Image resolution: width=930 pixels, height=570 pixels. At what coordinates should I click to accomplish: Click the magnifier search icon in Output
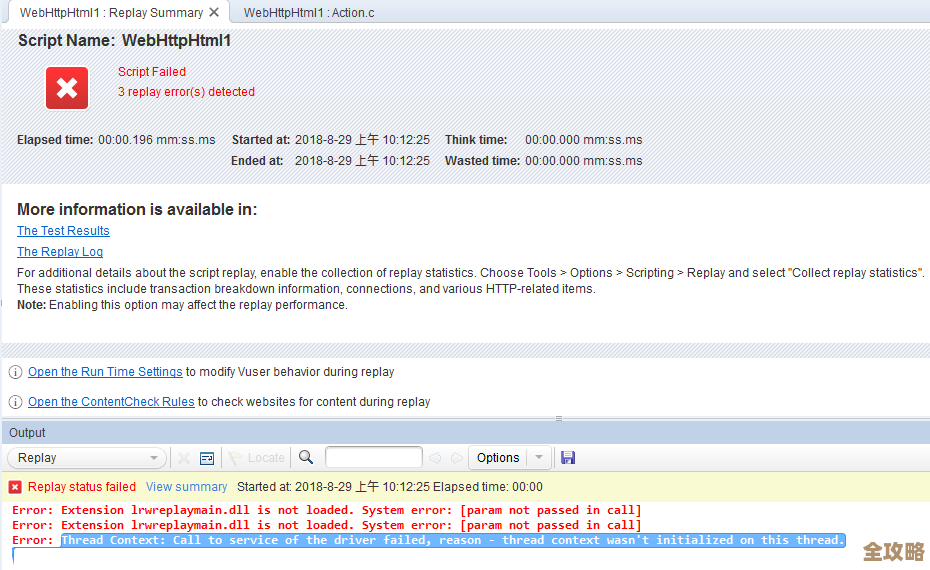(x=306, y=457)
